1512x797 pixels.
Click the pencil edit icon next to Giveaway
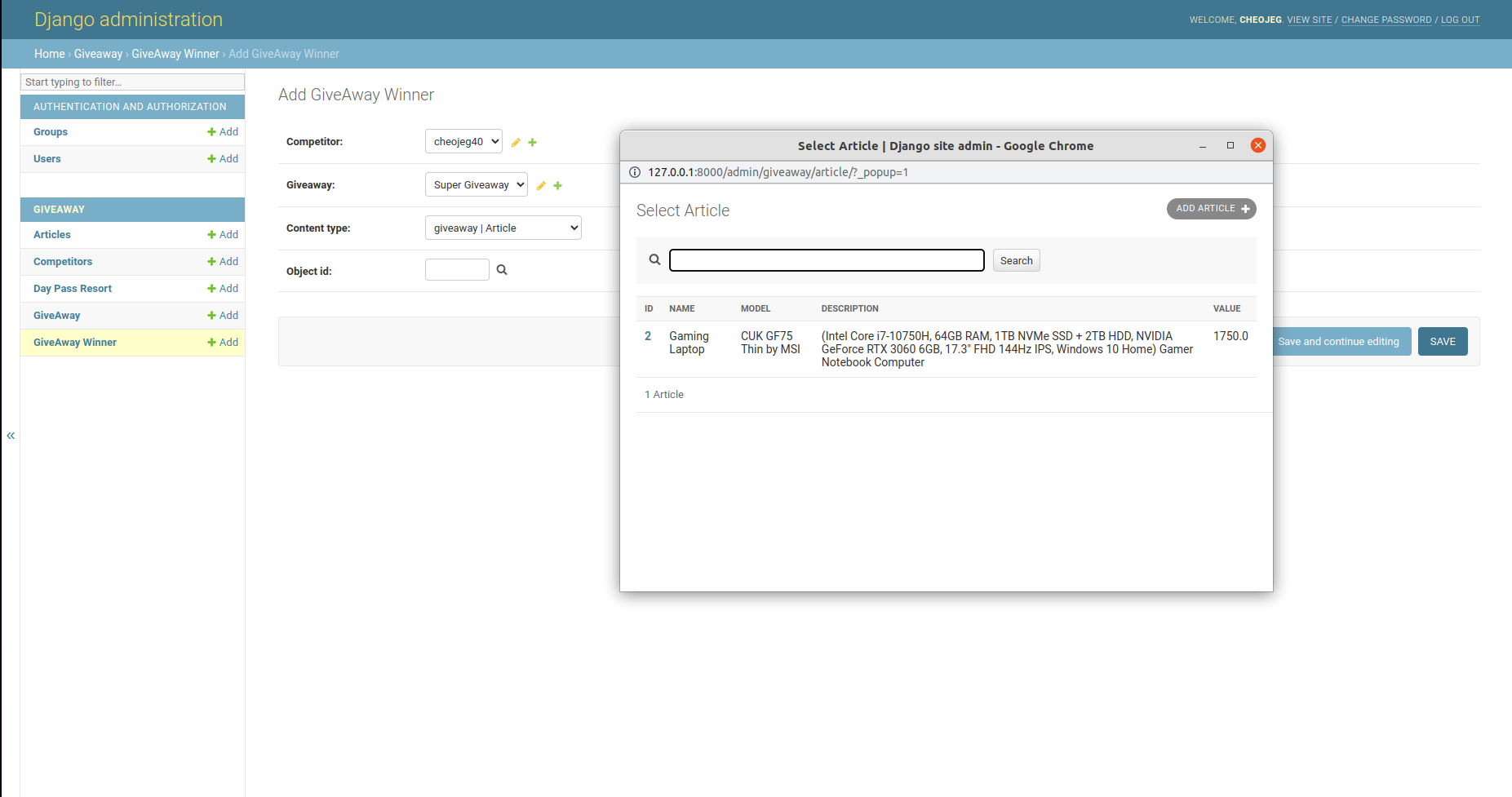(x=541, y=186)
